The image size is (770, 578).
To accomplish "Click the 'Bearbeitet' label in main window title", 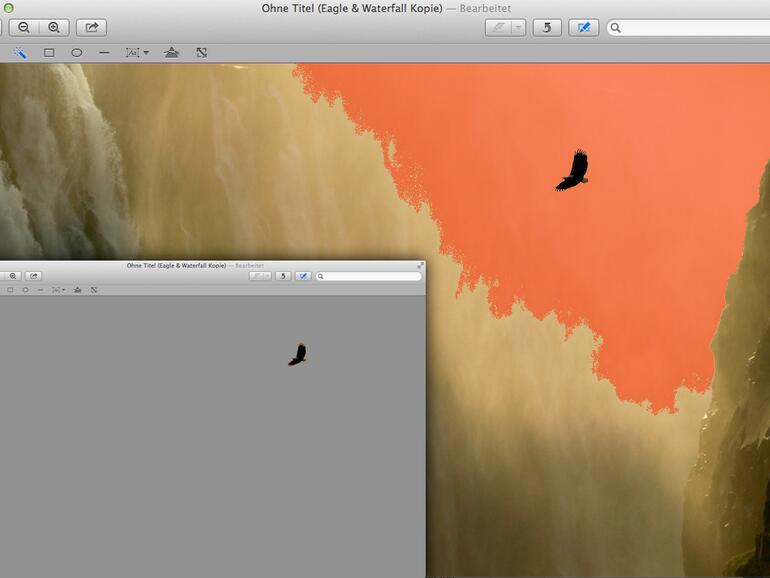I will click(x=485, y=8).
